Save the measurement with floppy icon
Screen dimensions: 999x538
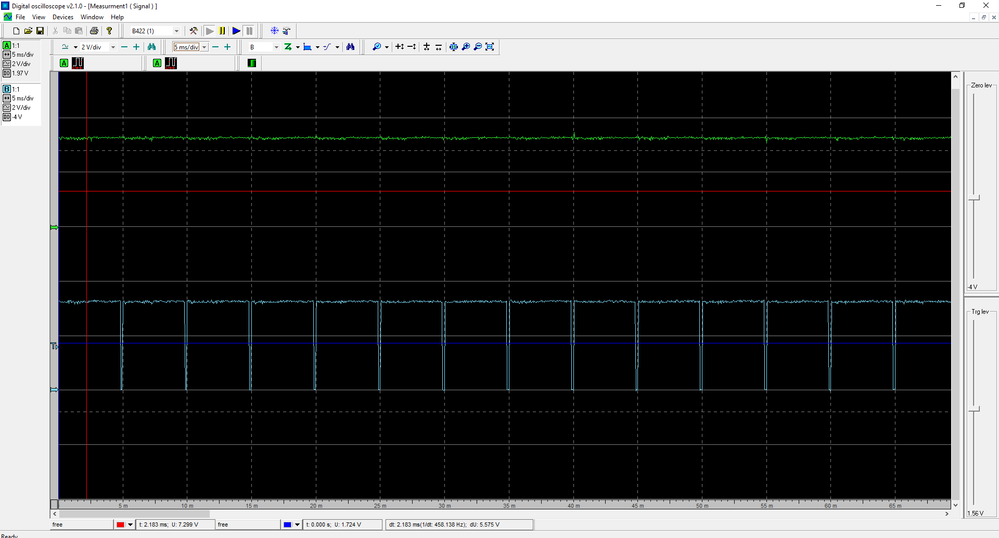(40, 31)
